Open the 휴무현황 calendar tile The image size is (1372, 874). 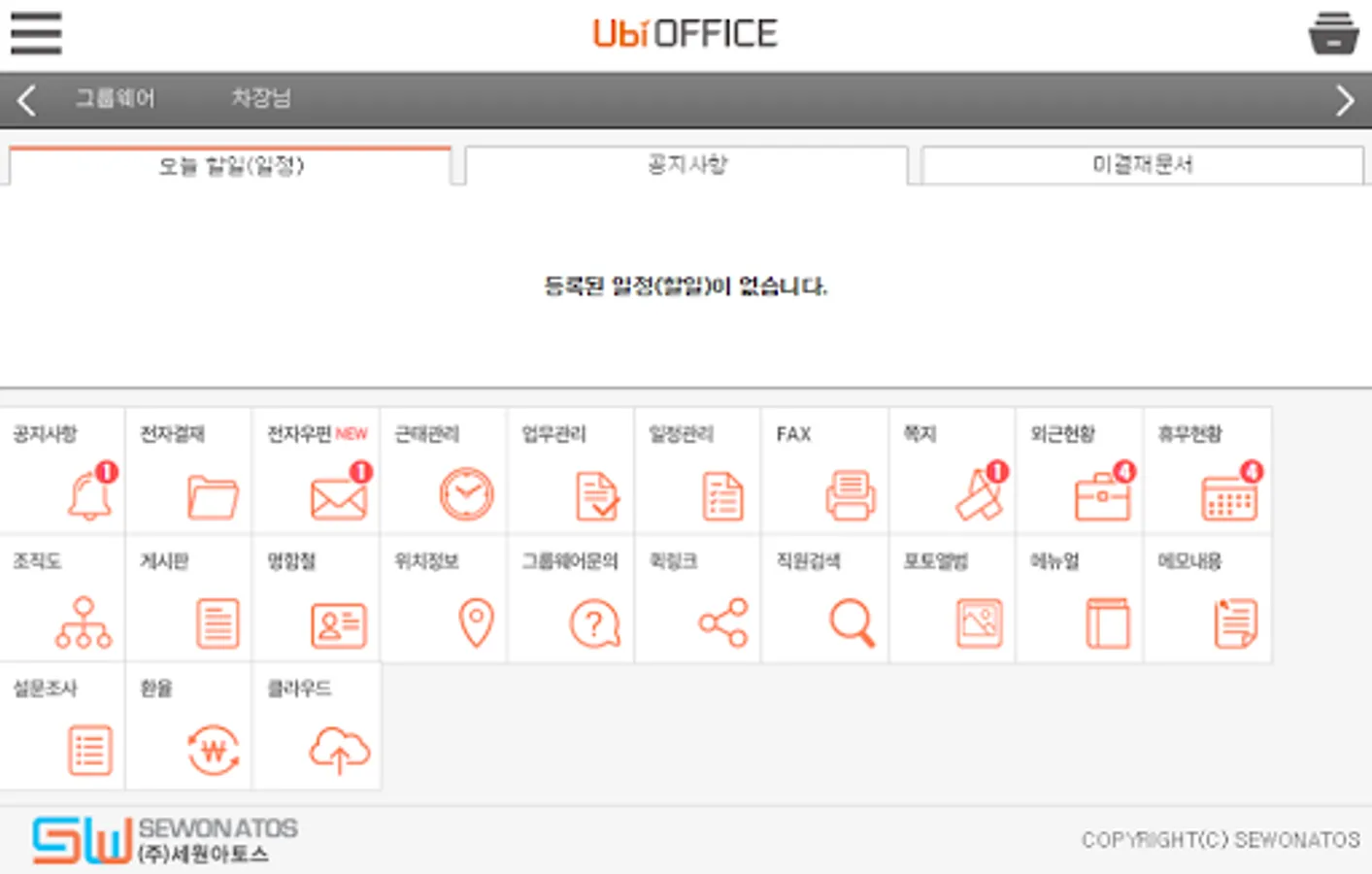1207,470
